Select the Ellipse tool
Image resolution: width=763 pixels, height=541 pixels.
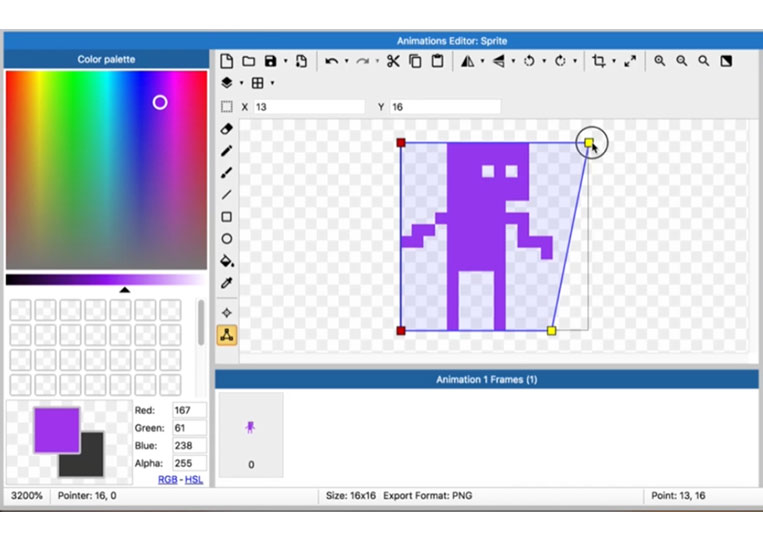[227, 239]
